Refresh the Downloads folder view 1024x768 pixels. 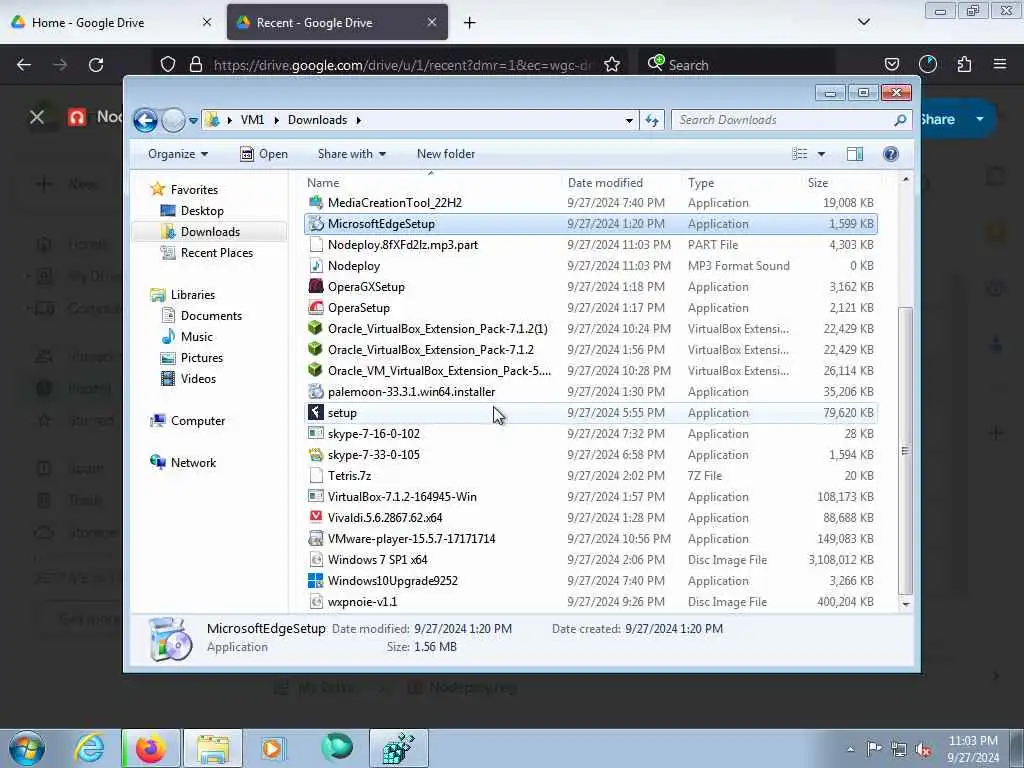coord(652,120)
